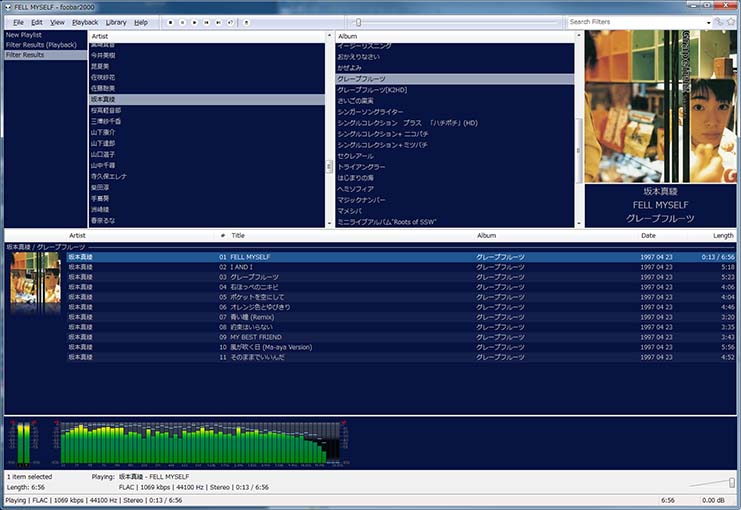
Task: Open the Library menu
Action: click(116, 22)
